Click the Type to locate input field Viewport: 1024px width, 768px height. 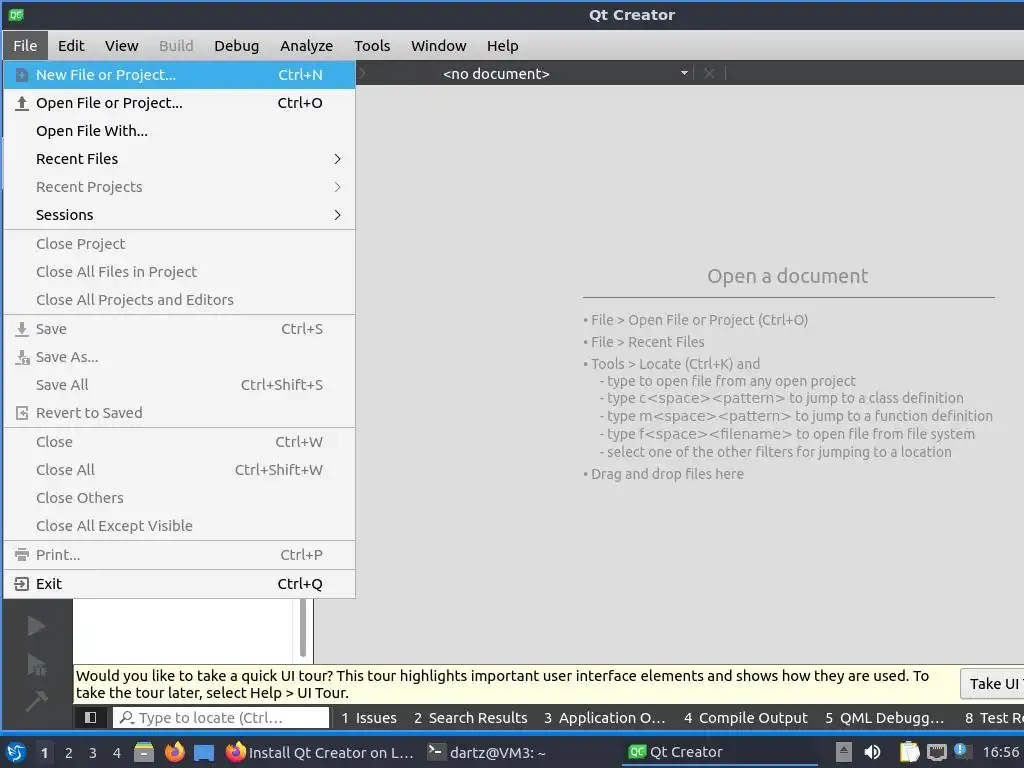coord(221,718)
